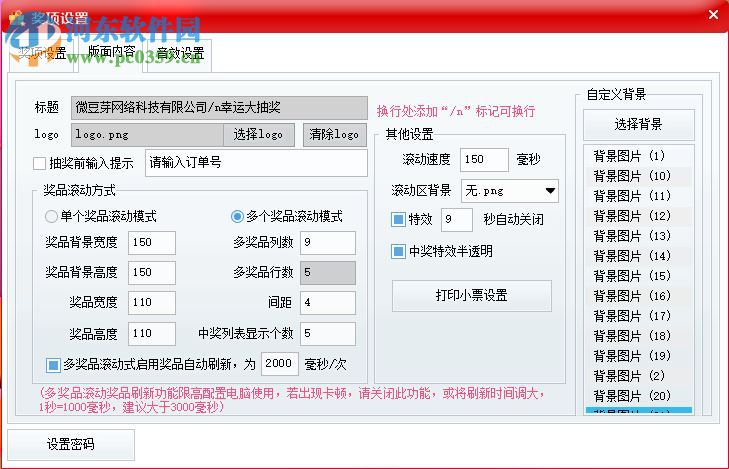Image resolution: width=729 pixels, height=469 pixels.
Task: Click the 滚动速度 input field
Action: click(x=484, y=159)
